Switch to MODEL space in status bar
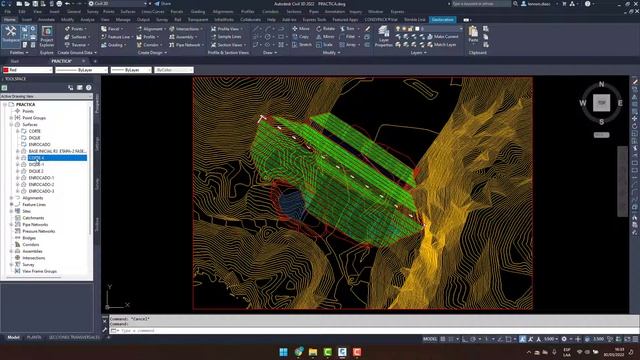 (430, 339)
